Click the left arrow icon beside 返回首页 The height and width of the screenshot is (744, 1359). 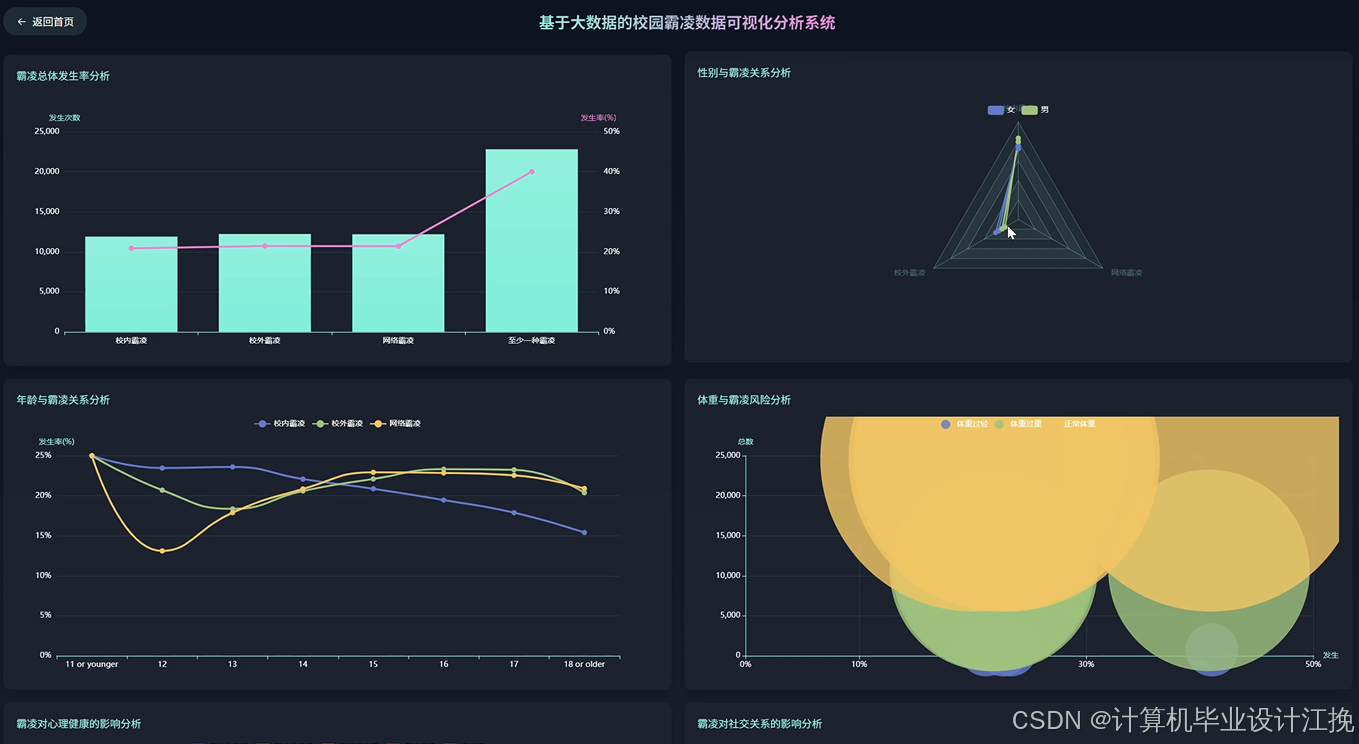point(22,22)
